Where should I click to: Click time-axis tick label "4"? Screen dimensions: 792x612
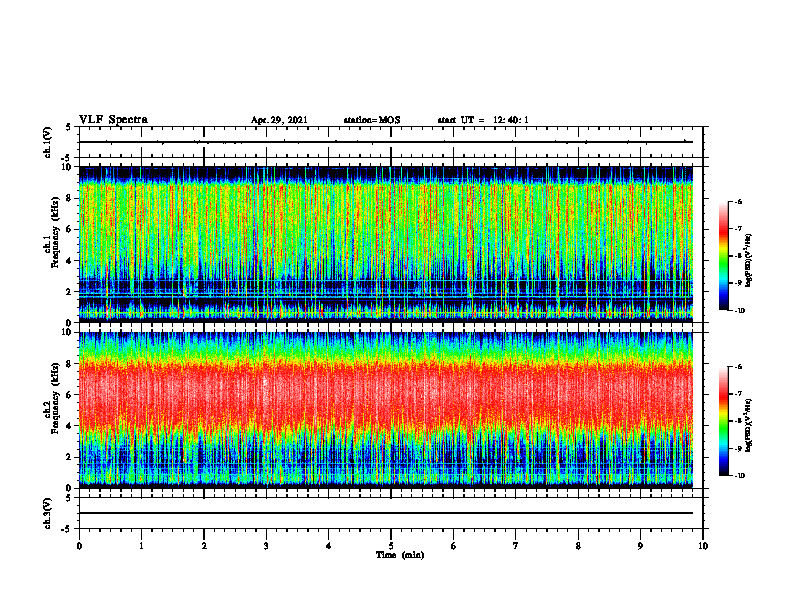coord(329,546)
